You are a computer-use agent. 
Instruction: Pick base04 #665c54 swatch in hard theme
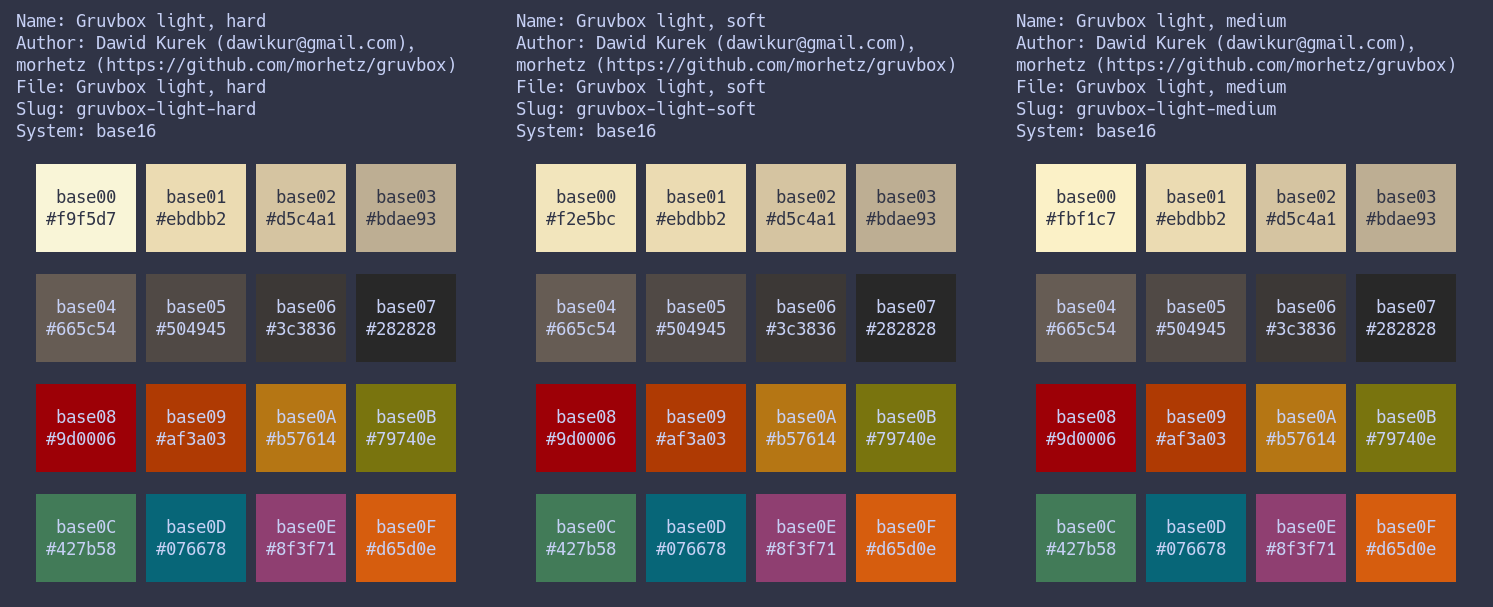(86, 318)
